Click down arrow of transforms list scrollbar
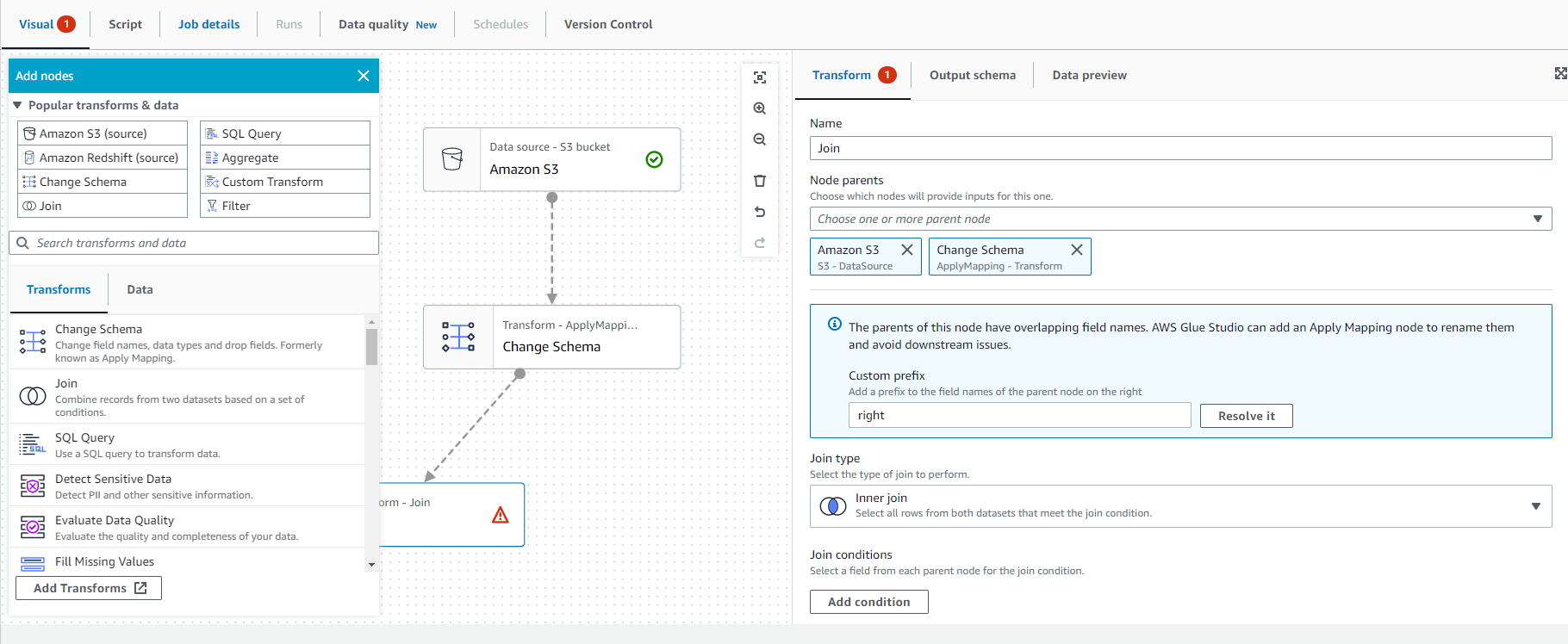This screenshot has height=644, width=1568. coord(371,565)
